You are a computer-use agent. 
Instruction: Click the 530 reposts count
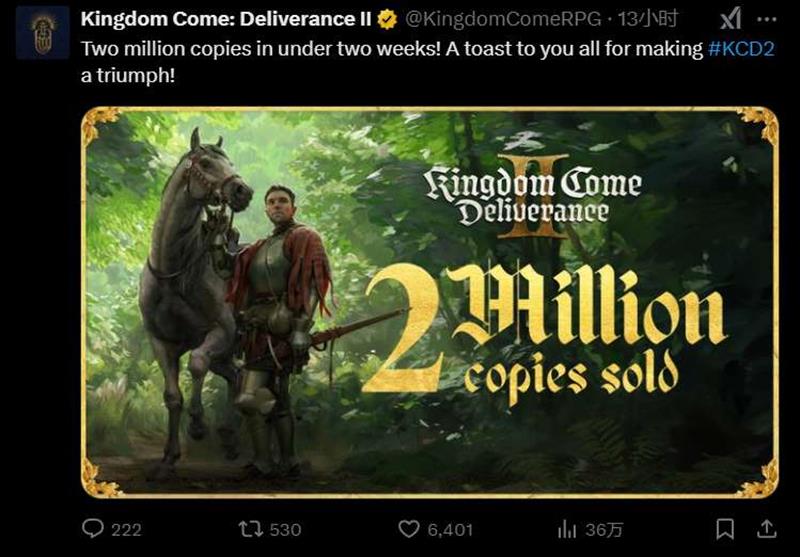[x=285, y=529]
